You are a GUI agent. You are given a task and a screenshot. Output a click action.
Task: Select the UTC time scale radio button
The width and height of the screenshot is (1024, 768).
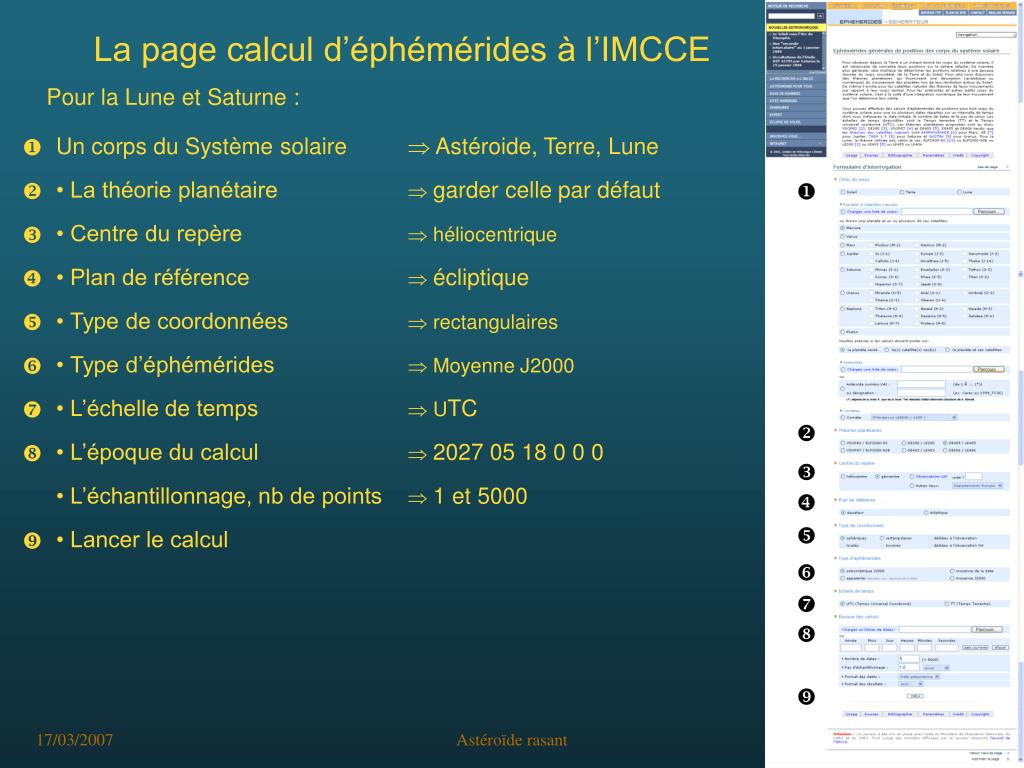842,604
